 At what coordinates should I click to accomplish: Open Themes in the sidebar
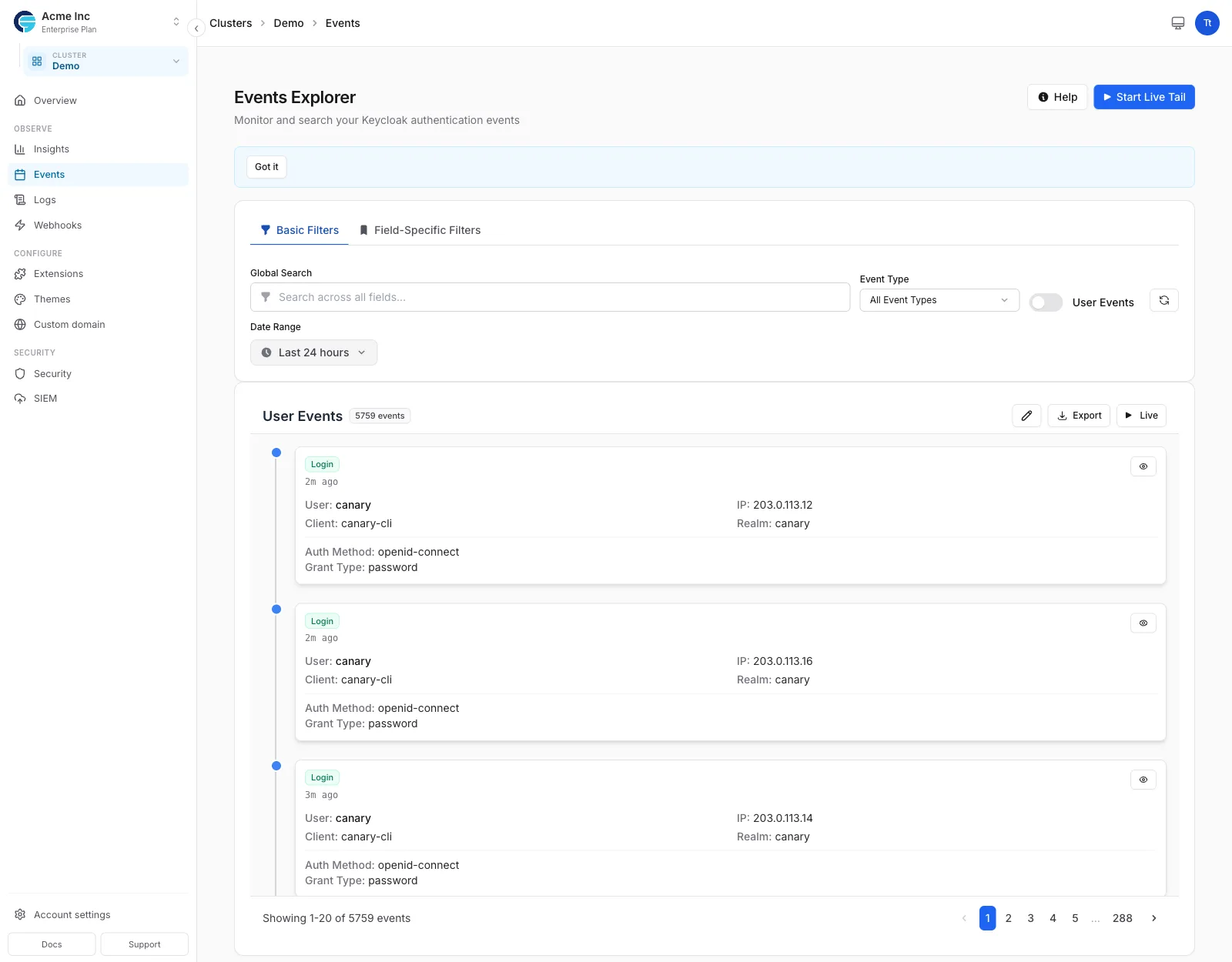[98, 299]
